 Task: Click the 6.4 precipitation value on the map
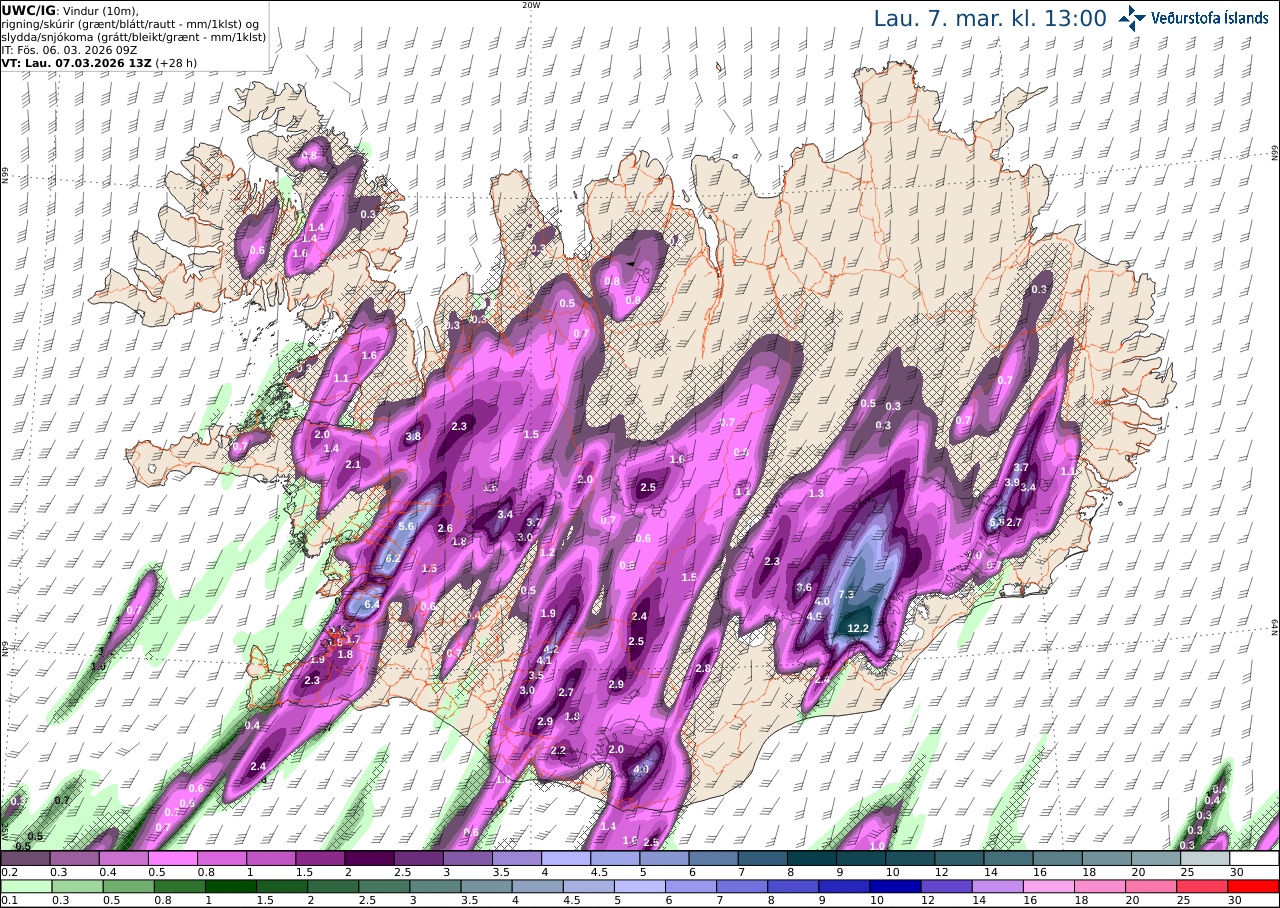pos(372,604)
